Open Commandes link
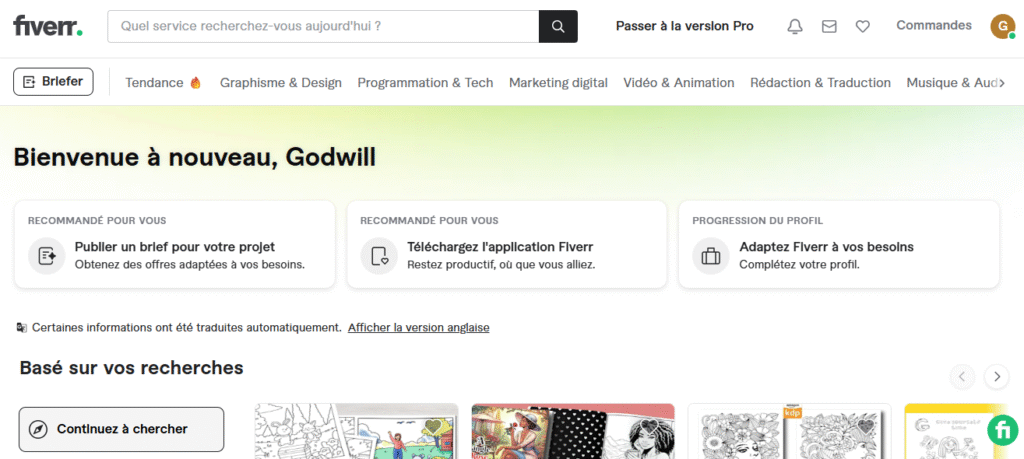Screen dimensions: 1024x459 [x=934, y=25]
